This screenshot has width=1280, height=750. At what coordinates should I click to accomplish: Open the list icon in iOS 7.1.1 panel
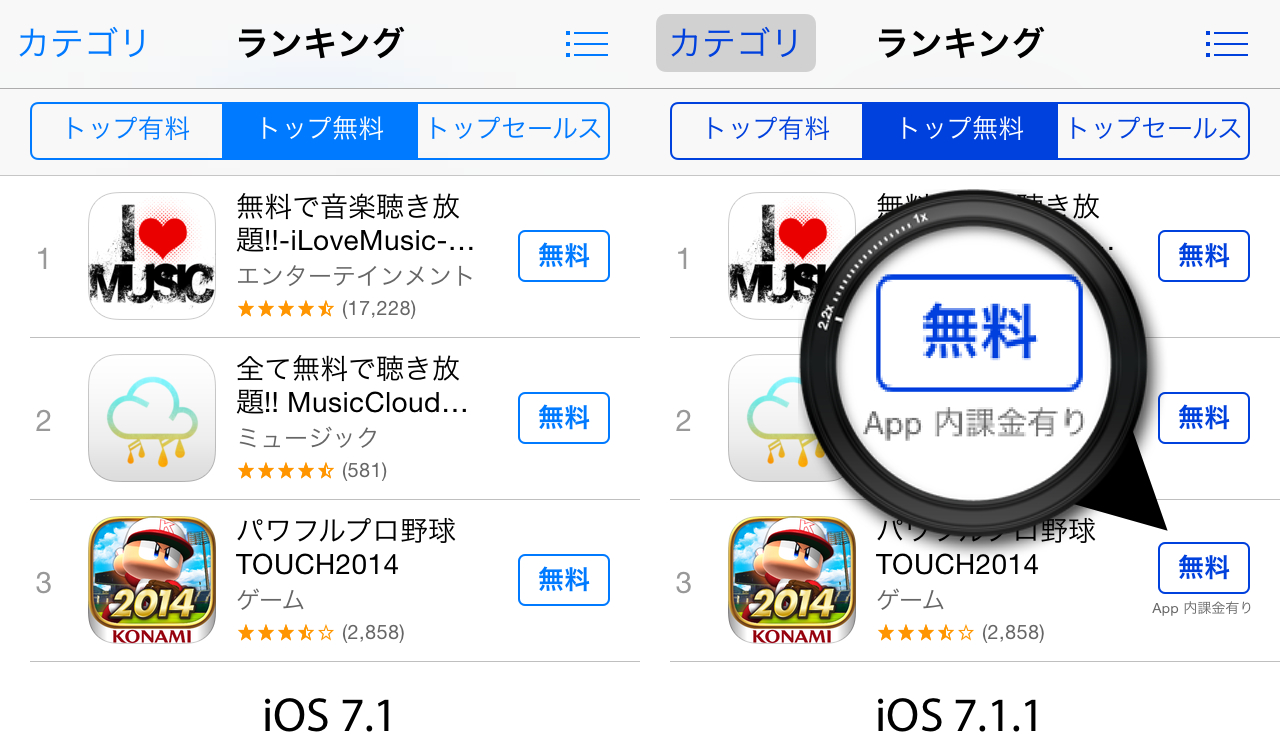(x=1226, y=43)
